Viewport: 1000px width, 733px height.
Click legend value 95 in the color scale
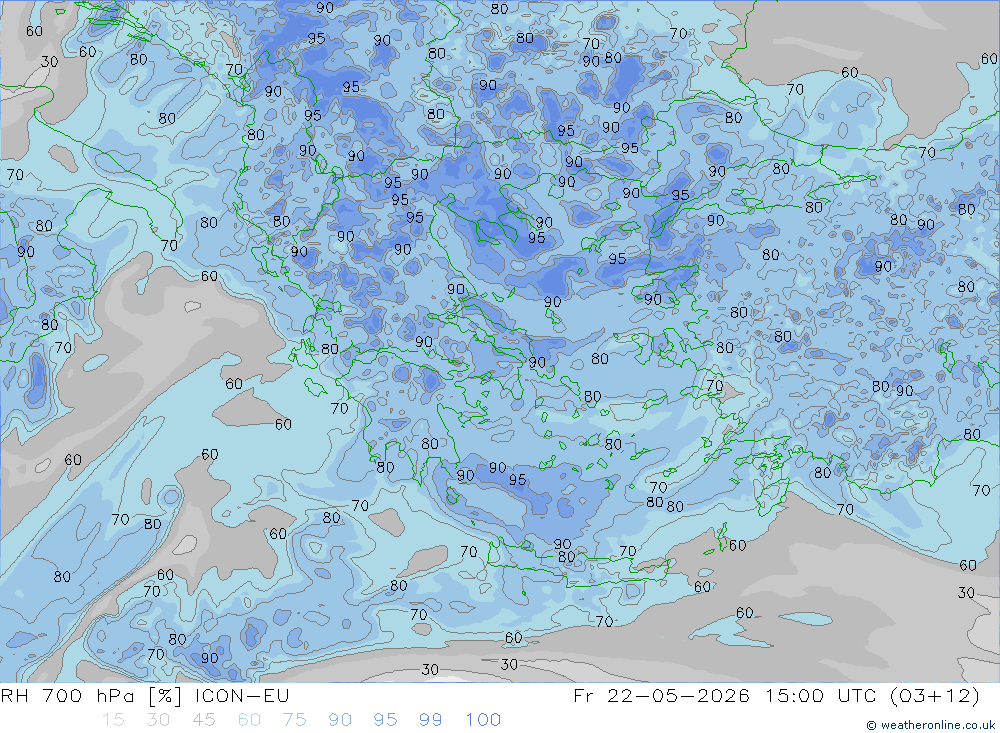point(385,720)
